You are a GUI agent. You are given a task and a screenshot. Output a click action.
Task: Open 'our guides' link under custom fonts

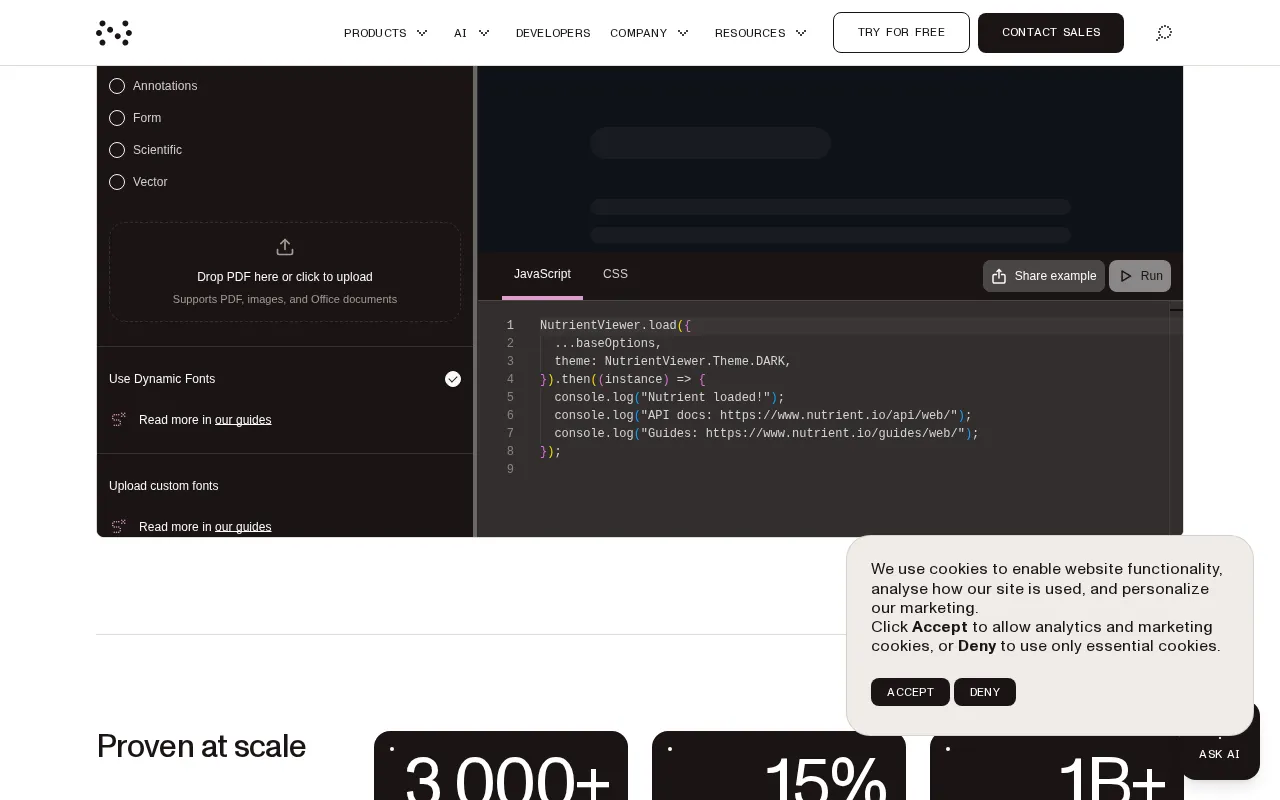click(243, 527)
